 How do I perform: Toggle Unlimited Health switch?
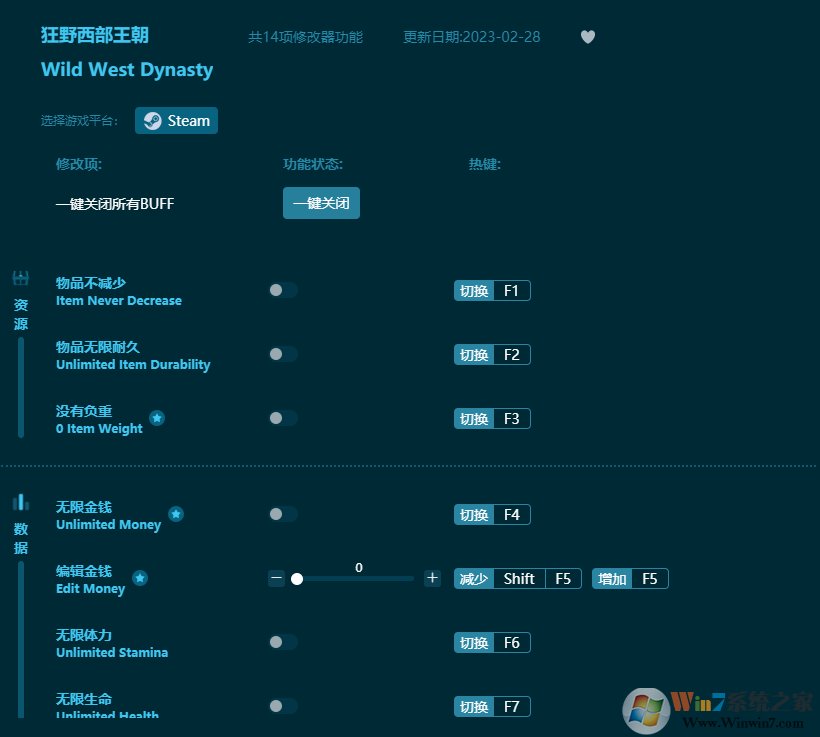283,706
